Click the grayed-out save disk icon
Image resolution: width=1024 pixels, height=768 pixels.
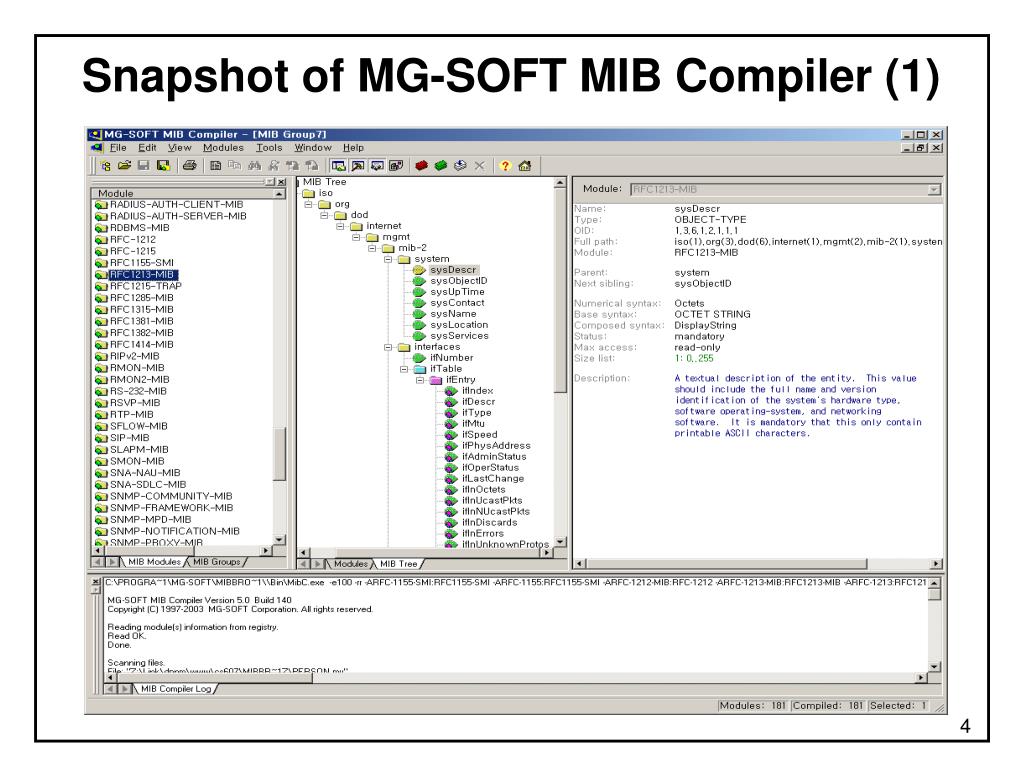pos(144,166)
